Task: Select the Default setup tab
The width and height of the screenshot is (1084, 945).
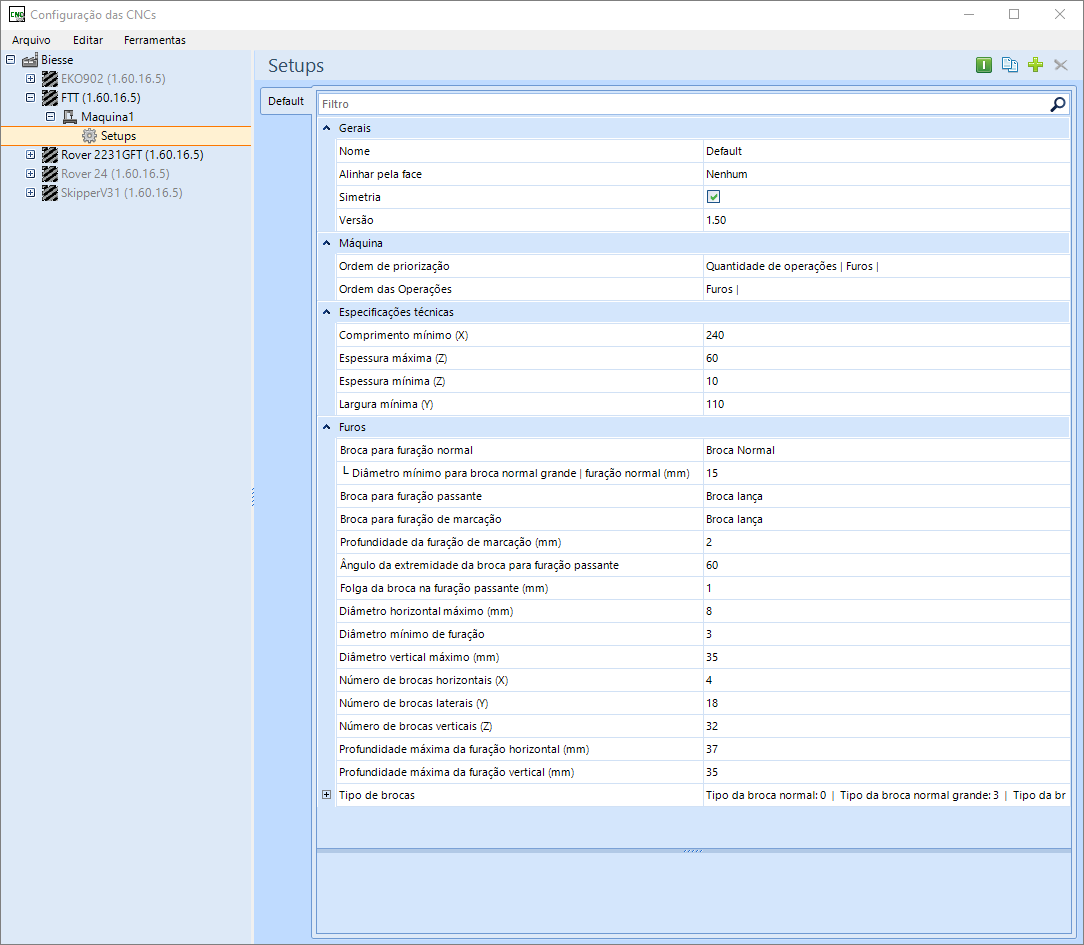Action: [286, 101]
